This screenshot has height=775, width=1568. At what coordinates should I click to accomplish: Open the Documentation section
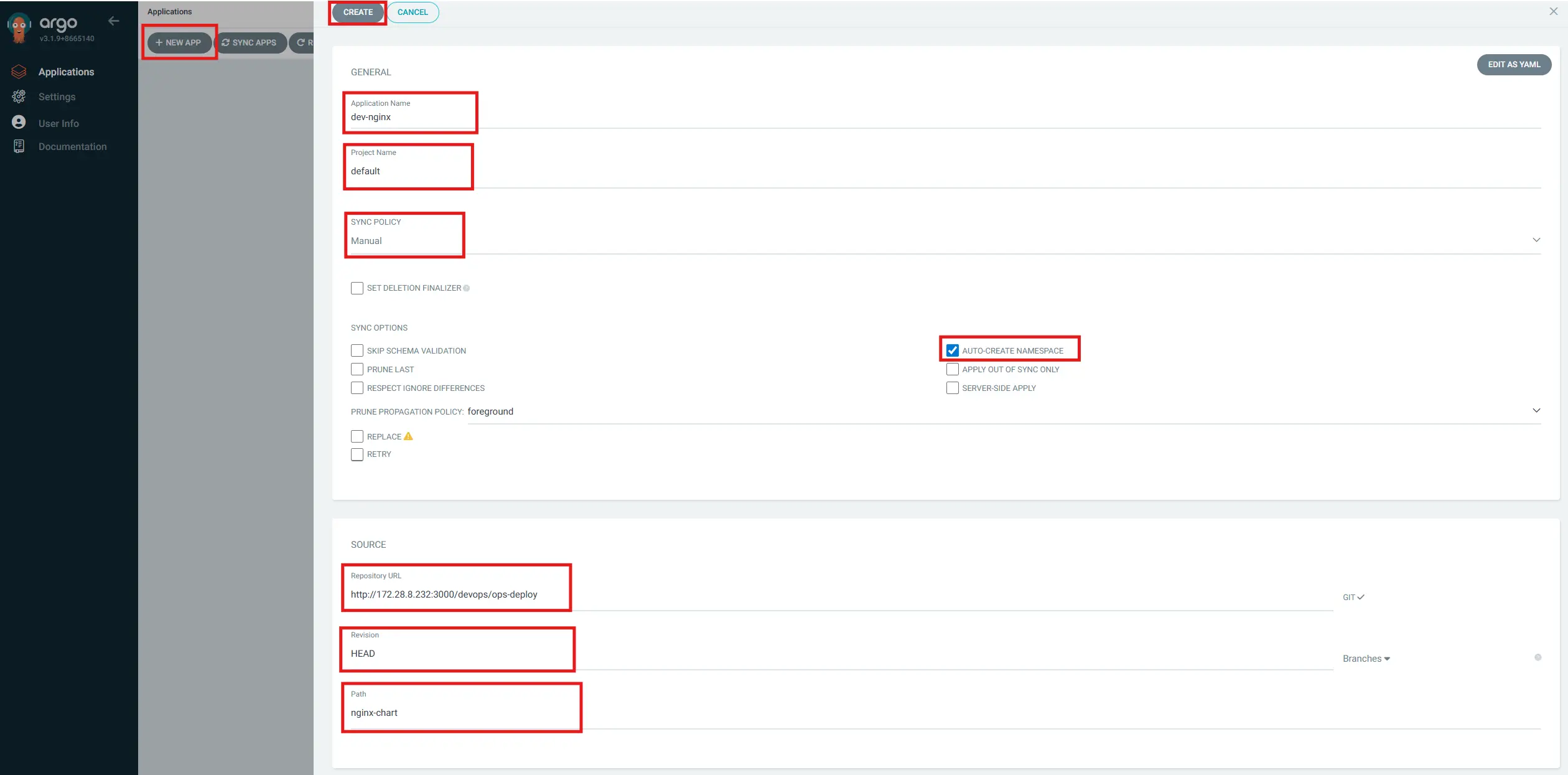(72, 146)
